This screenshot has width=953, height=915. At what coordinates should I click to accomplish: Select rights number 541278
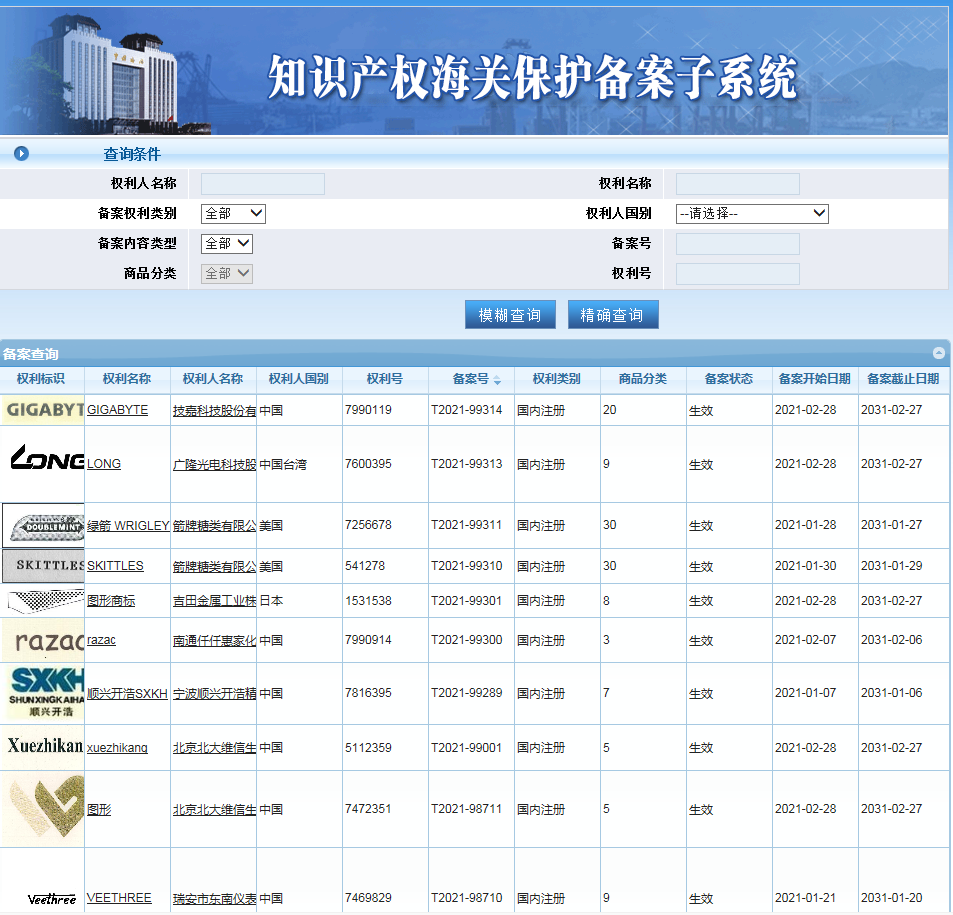point(365,566)
